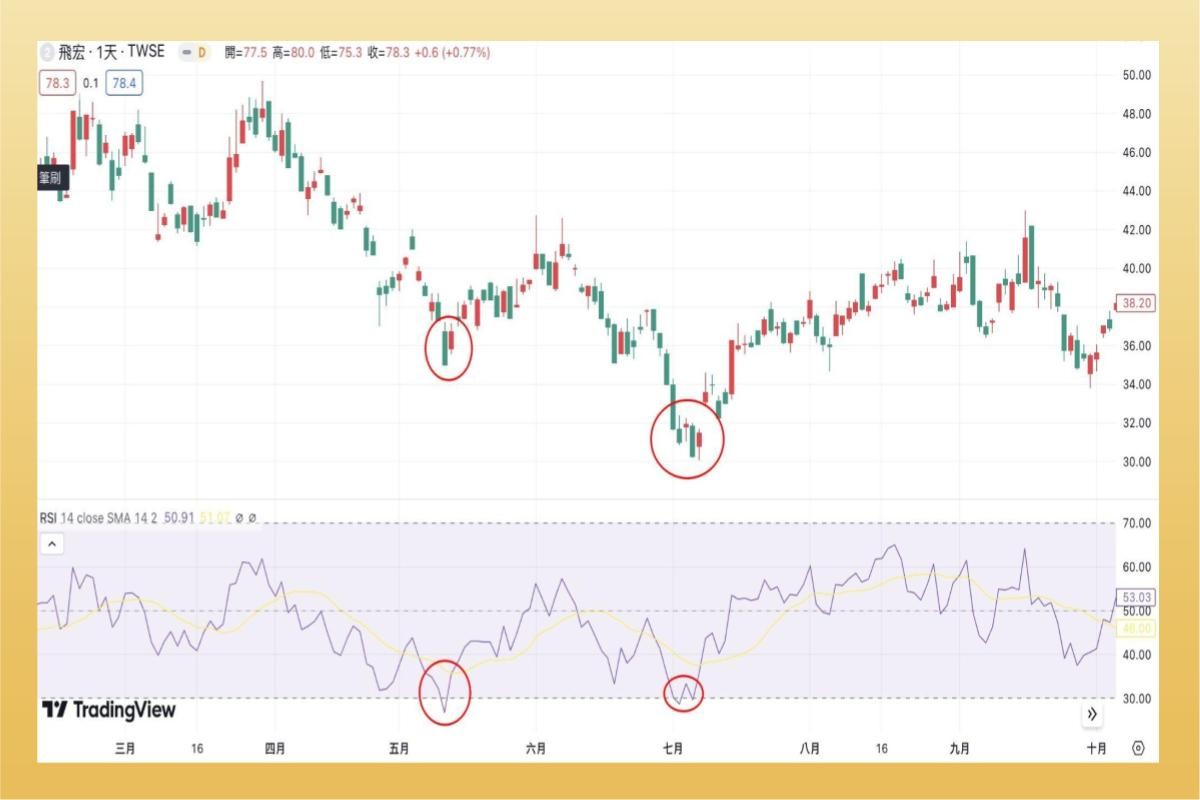Click the eye-shaped visibility pill next to D

[x=189, y=52]
